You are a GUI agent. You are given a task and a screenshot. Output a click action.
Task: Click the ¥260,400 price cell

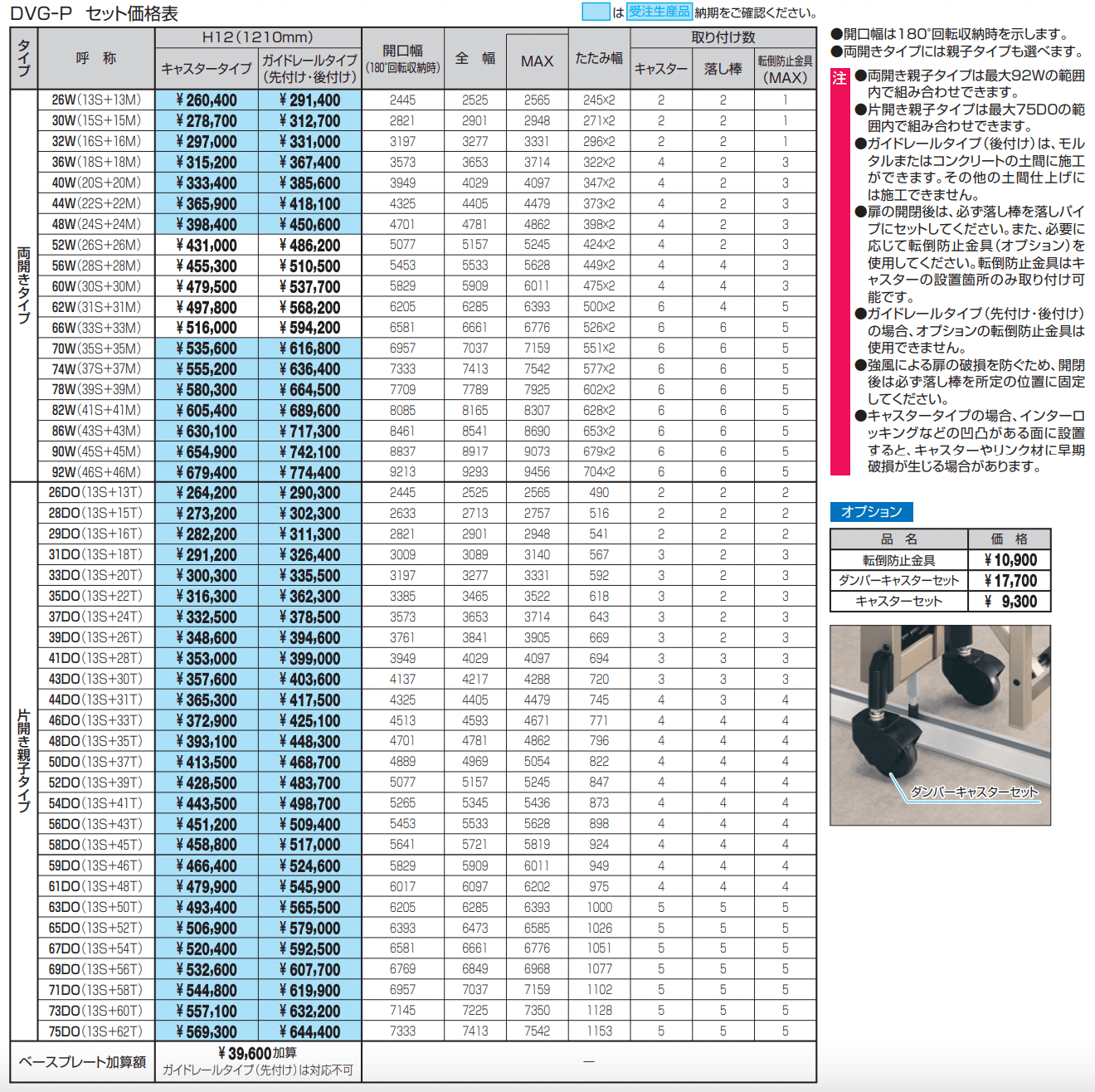(x=207, y=100)
